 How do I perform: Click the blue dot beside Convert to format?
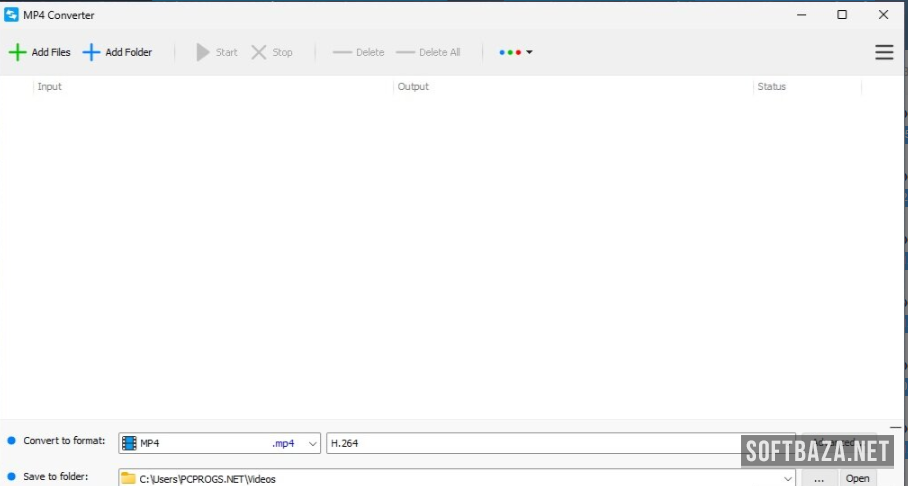12,441
